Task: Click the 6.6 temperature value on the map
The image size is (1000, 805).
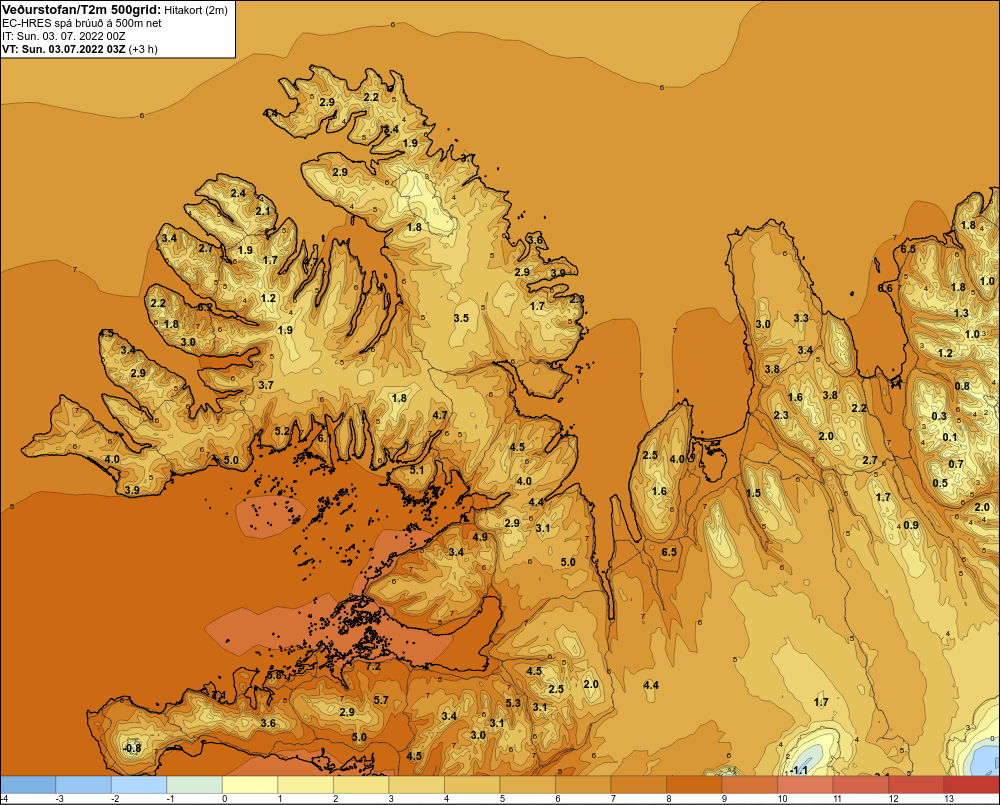Action: tap(885, 288)
